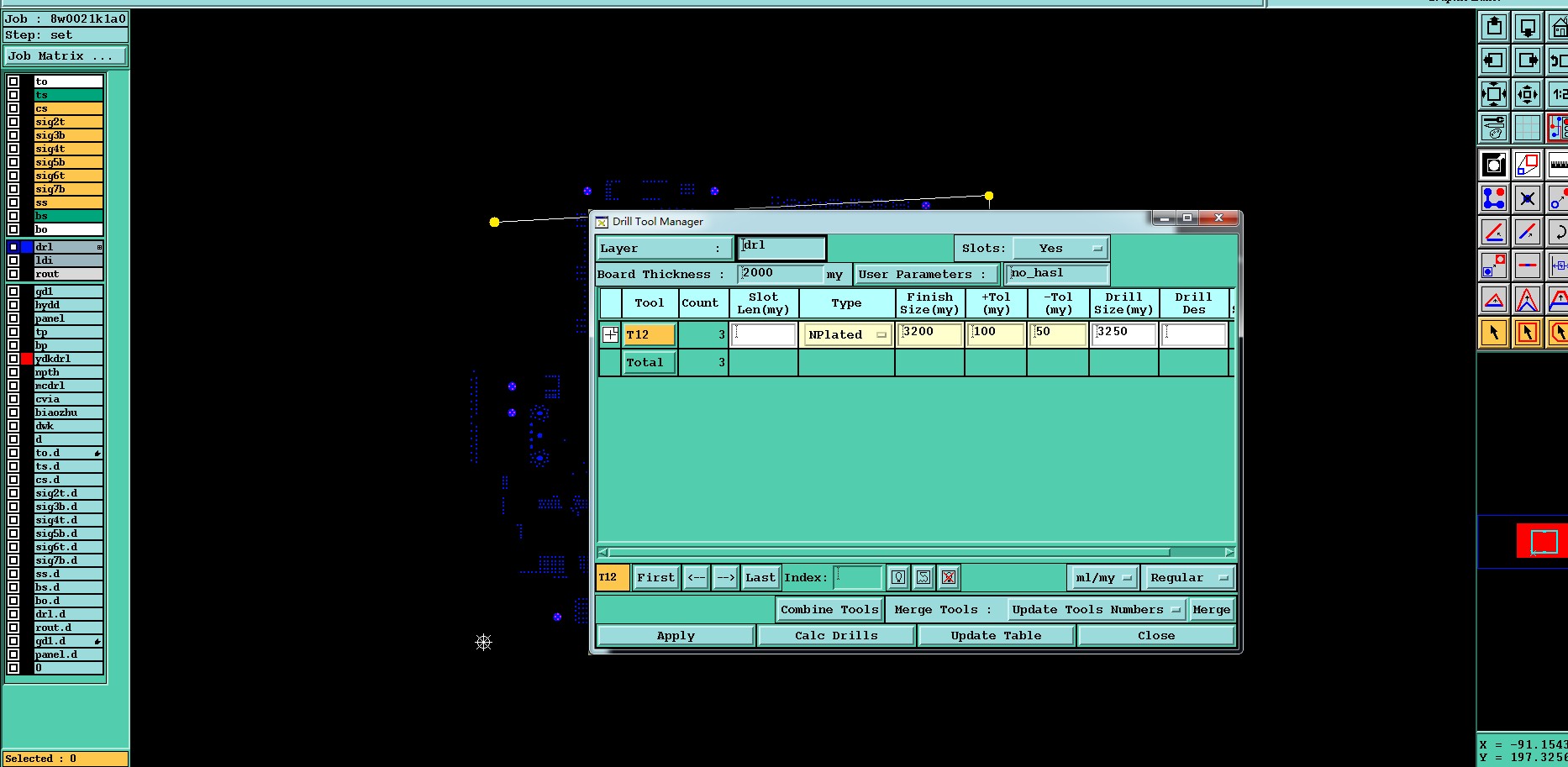Open User Parameters selector
Image resolution: width=1568 pixels, height=767 pixels.
(x=926, y=275)
